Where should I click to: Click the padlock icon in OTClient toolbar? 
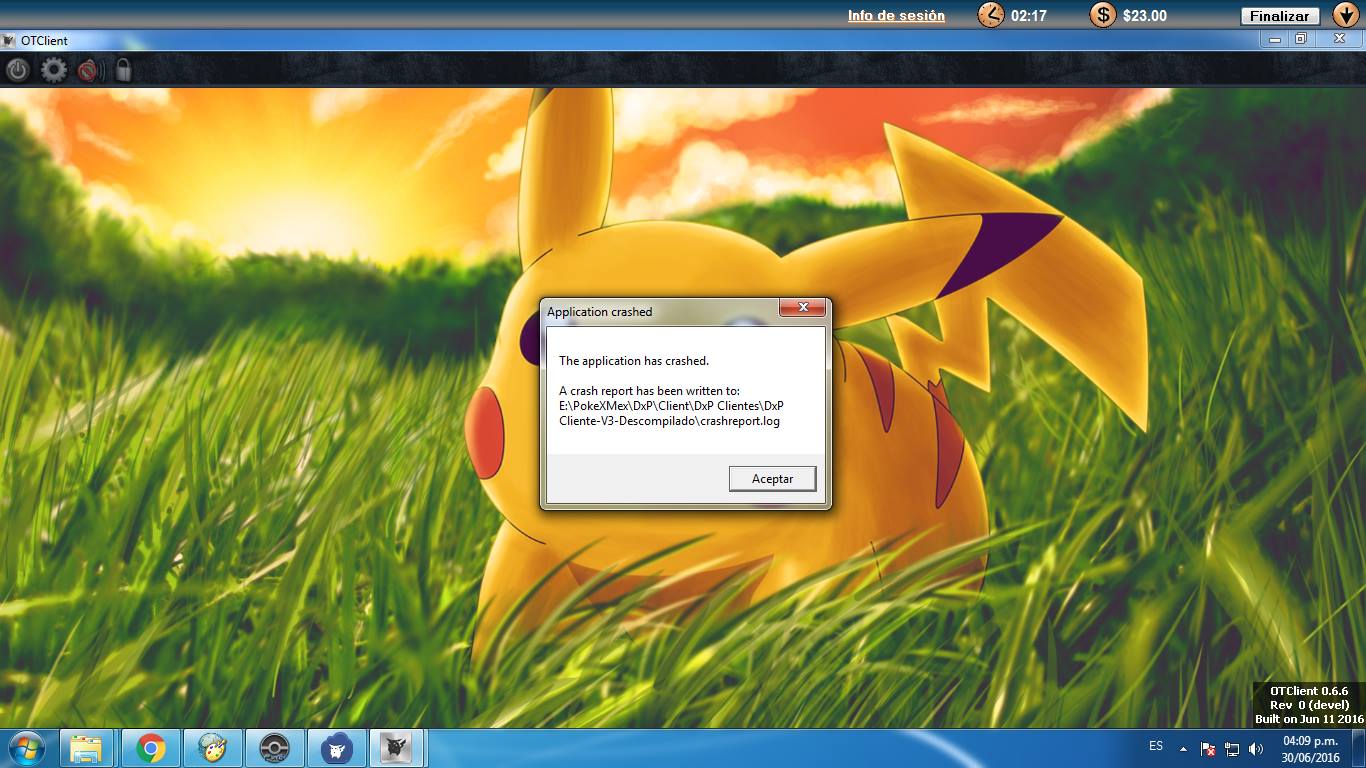tap(123, 70)
